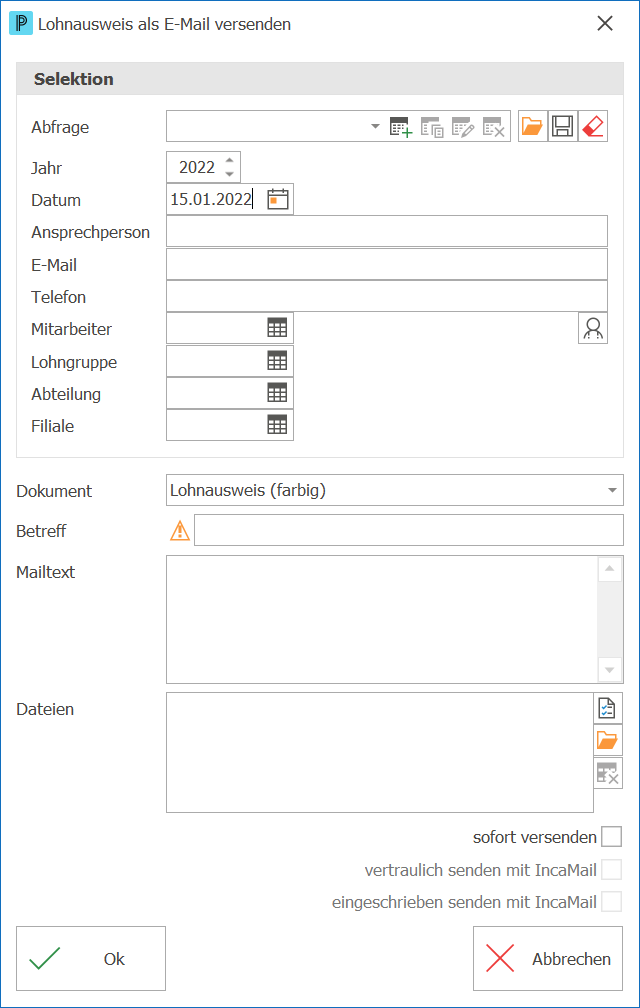
Task: Open the Dokument dropdown list
Action: pyautogui.click(x=611, y=490)
